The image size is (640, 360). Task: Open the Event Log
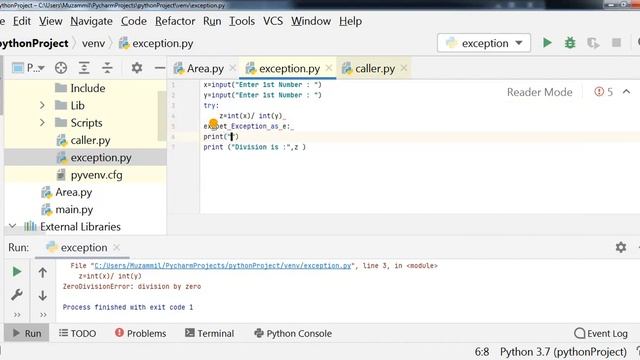click(x=601, y=333)
